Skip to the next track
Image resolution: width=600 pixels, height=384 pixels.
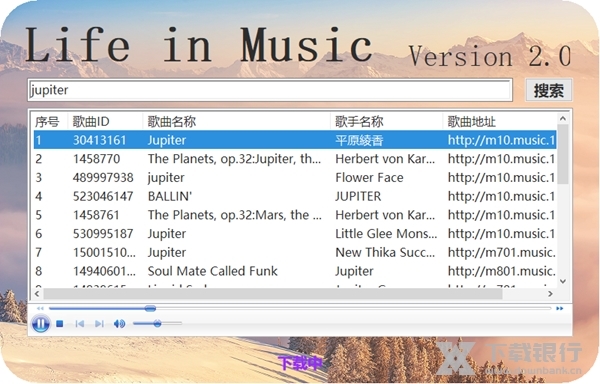99,324
